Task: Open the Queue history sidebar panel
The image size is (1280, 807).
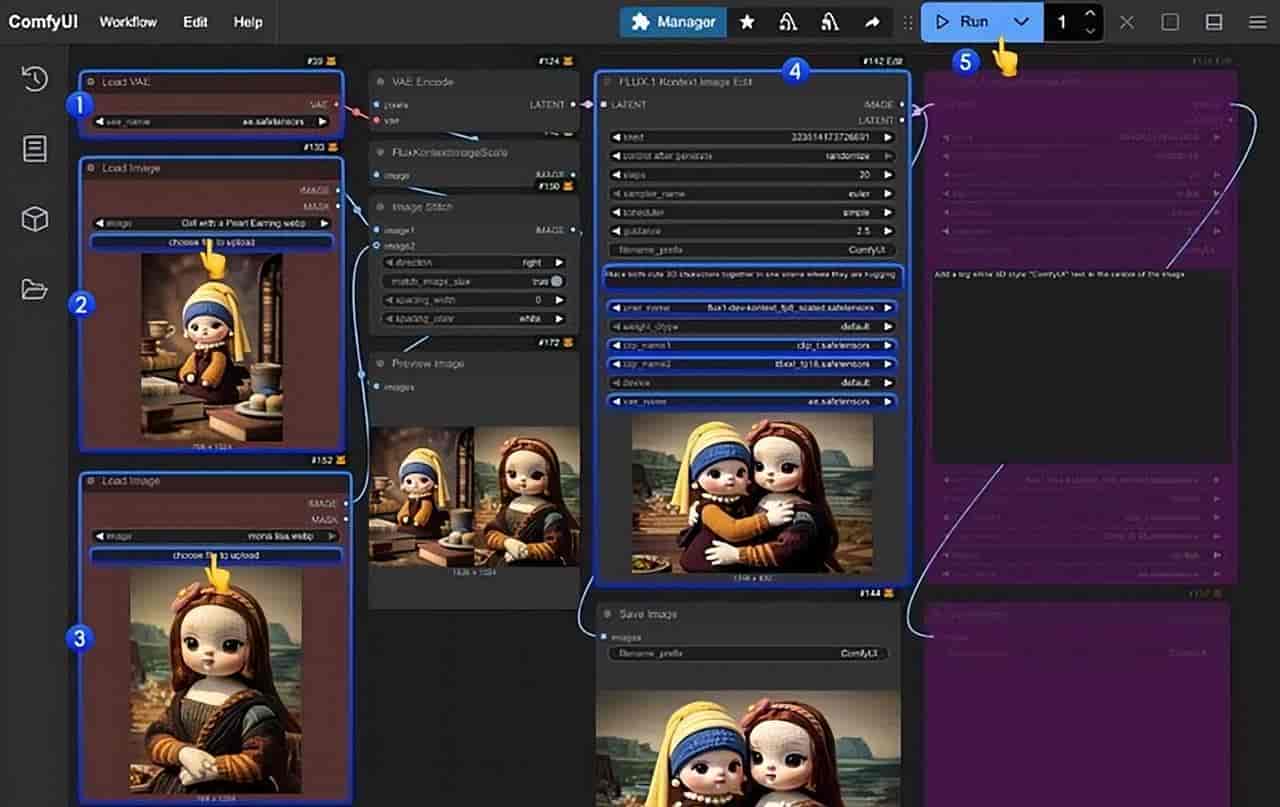Action: (x=35, y=79)
